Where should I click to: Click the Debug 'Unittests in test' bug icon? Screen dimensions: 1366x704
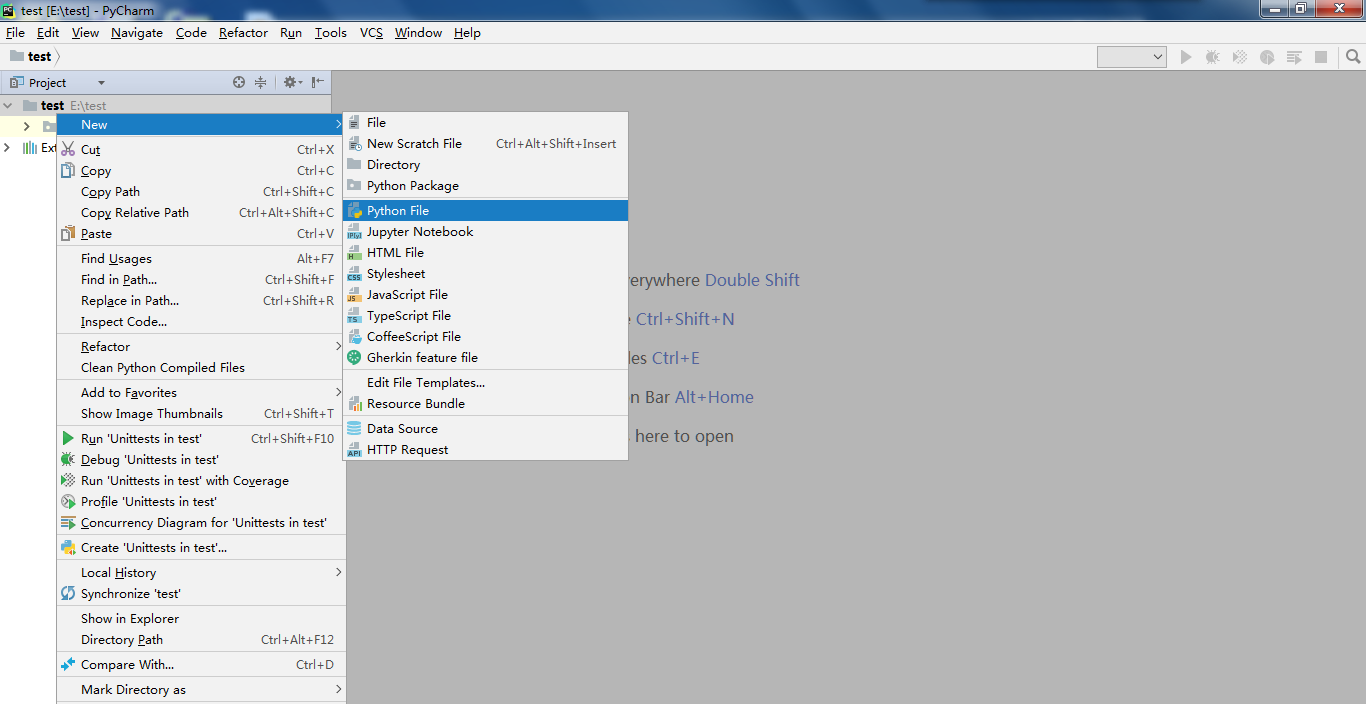(68, 459)
